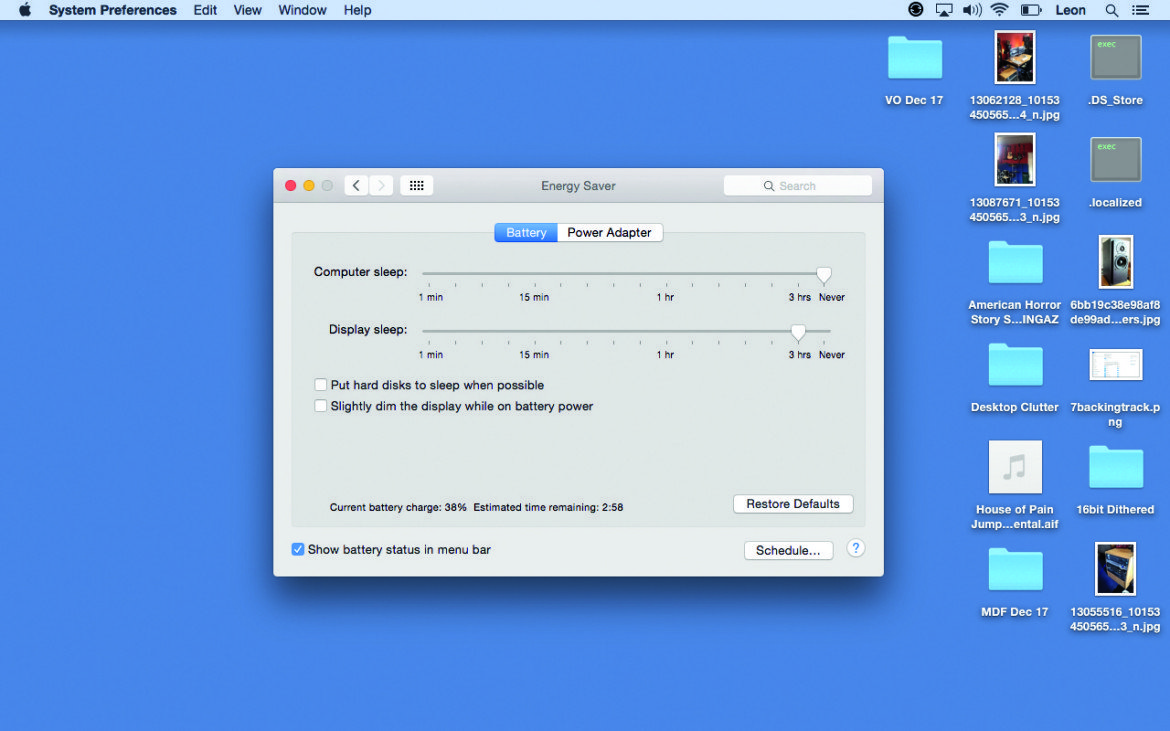The image size is (1170, 731).
Task: Uncheck Show battery status in menu bar
Action: click(298, 549)
